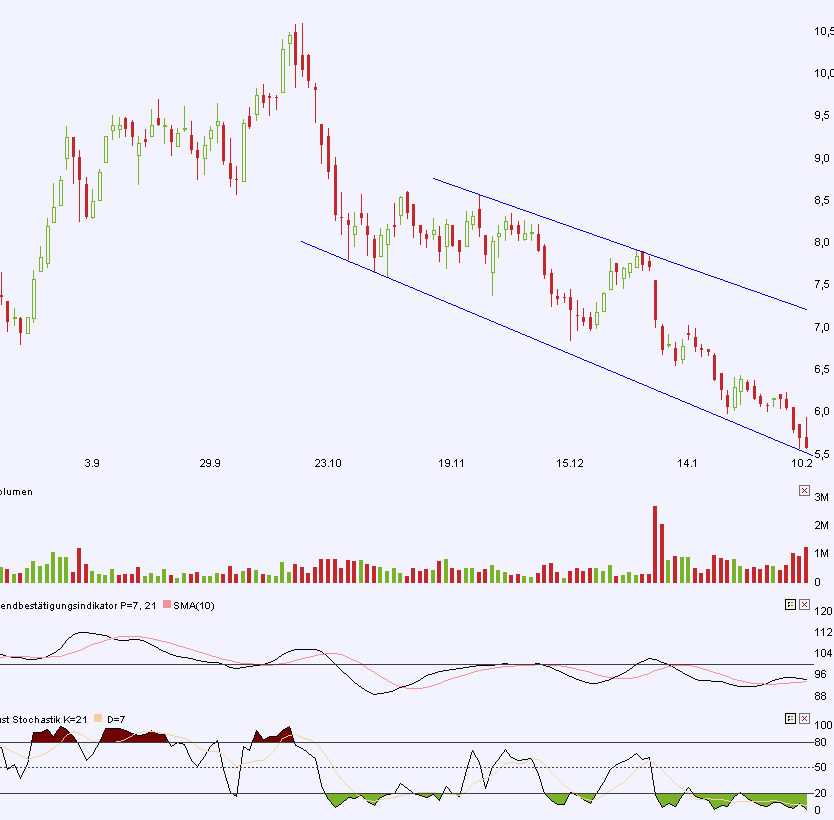Click the orange D=7 legend swatch
Viewport: 834px width, 820px height.
98,718
